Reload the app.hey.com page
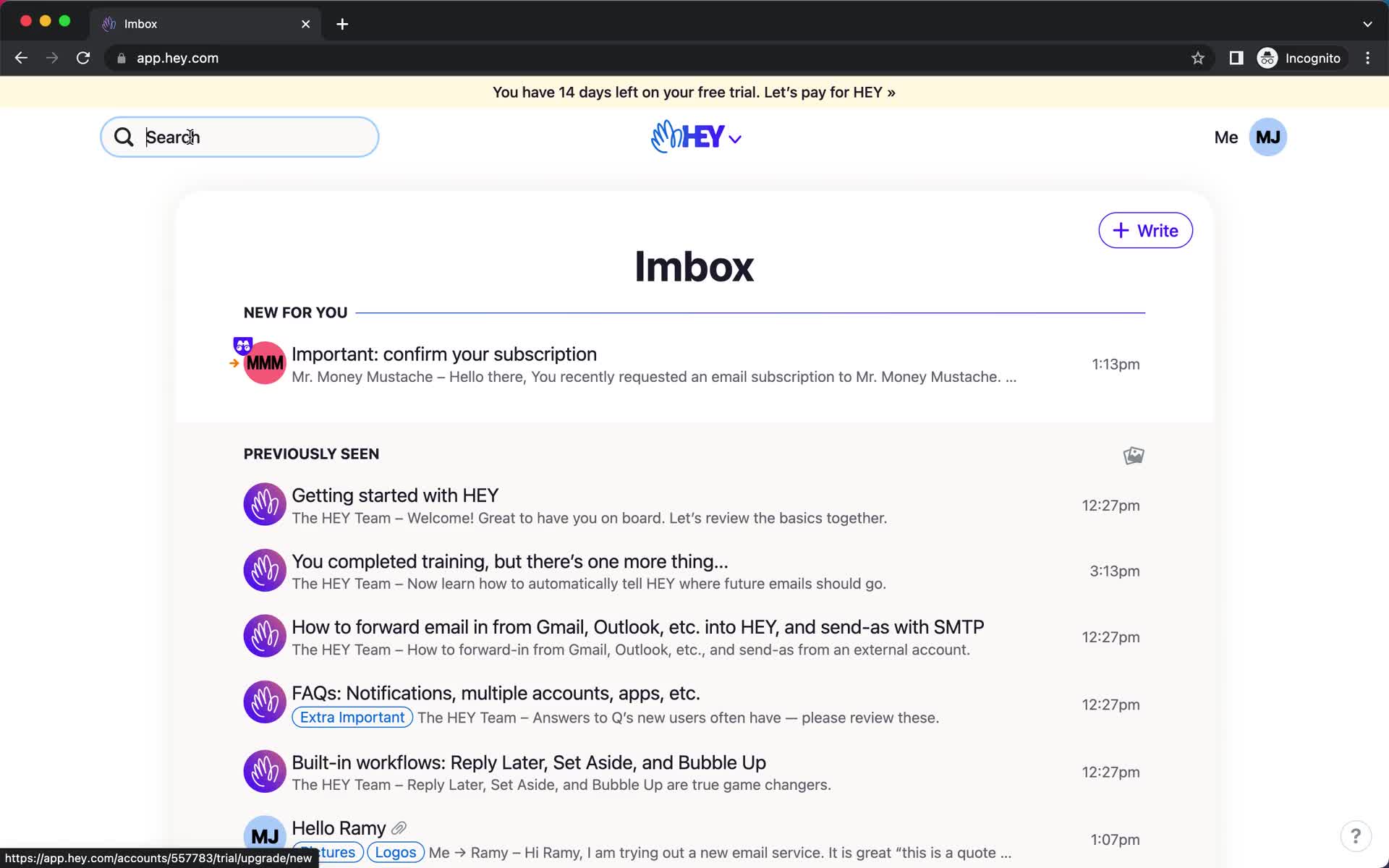Screen dimensions: 1389x868 click(83, 58)
